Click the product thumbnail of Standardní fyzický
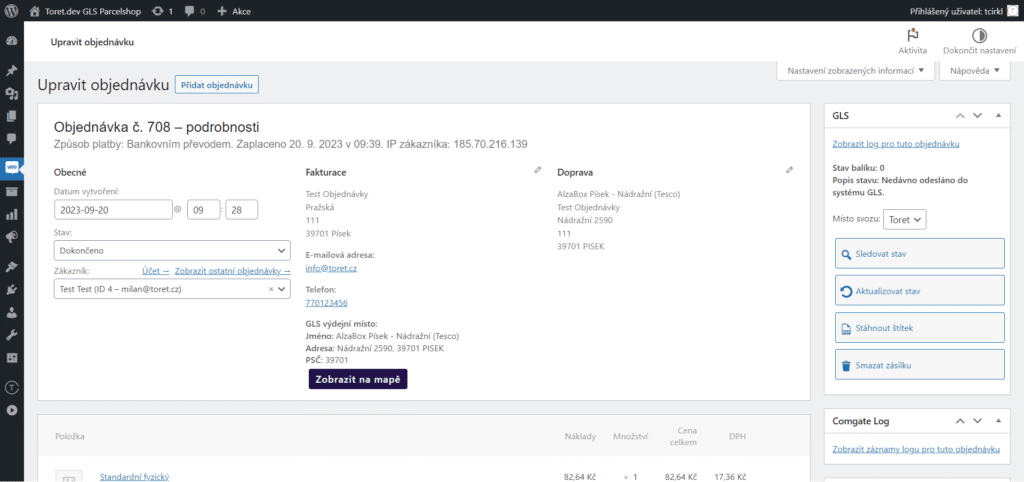Viewport: 1024px width, 482px height. (x=69, y=475)
